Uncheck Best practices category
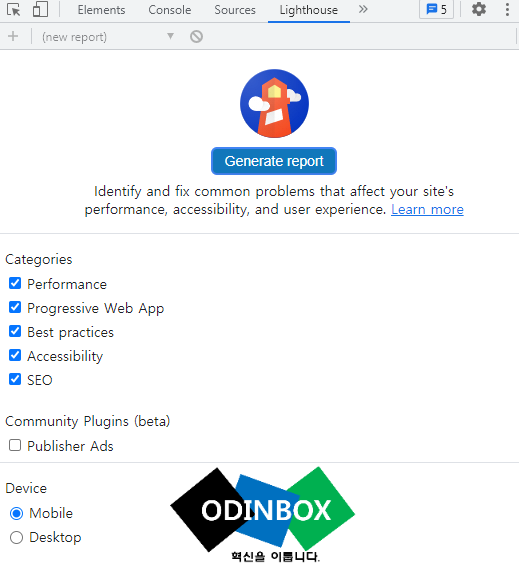The height and width of the screenshot is (577, 519). pyautogui.click(x=15, y=331)
